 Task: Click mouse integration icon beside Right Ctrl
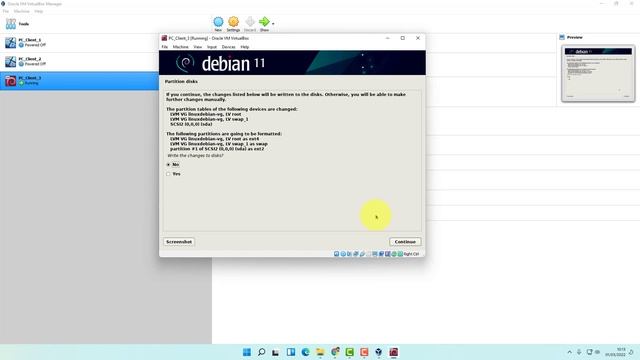pyautogui.click(x=400, y=254)
